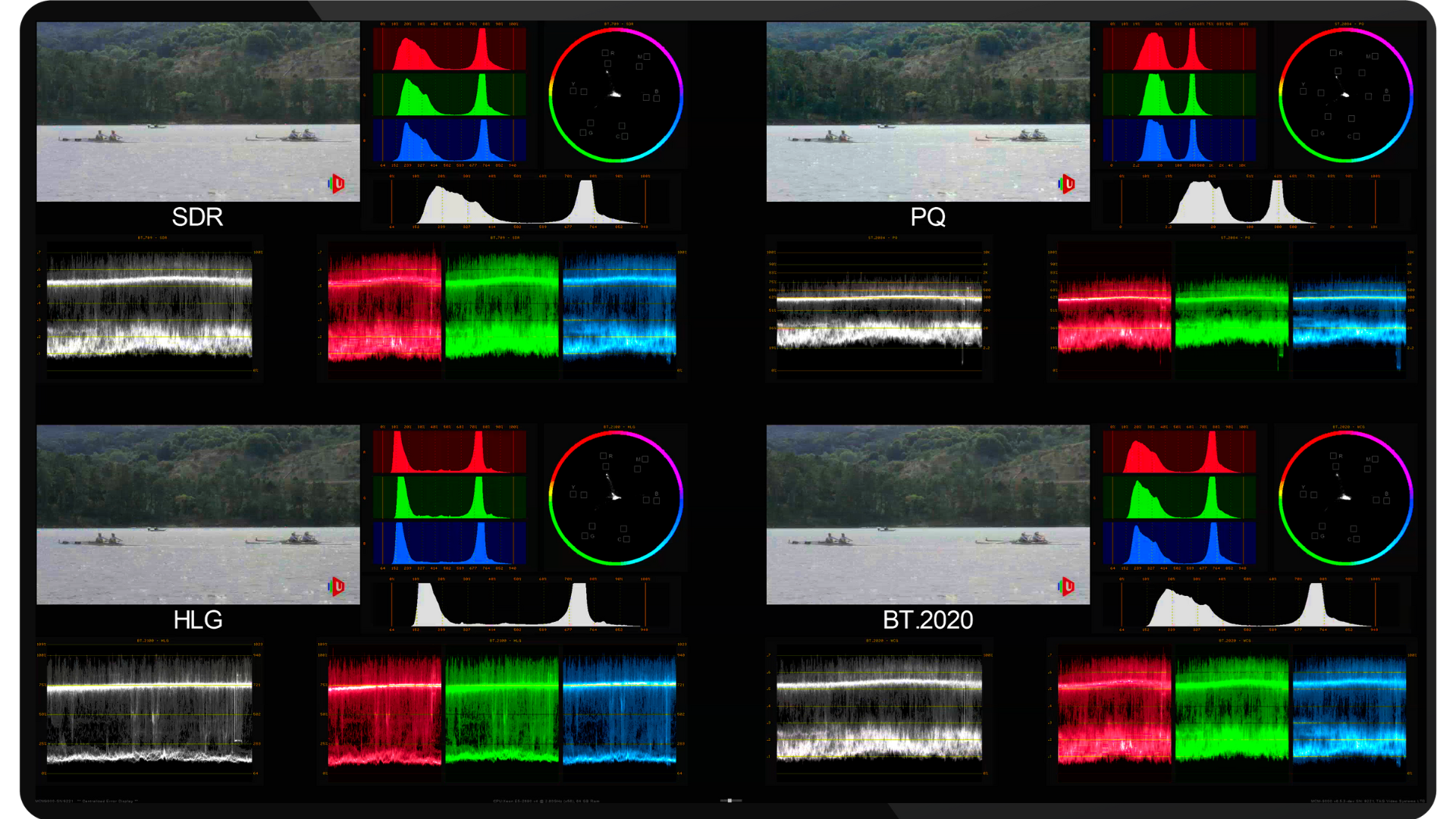1456x819 pixels.
Task: Click the HLG video picture thumbnail
Action: 198,514
